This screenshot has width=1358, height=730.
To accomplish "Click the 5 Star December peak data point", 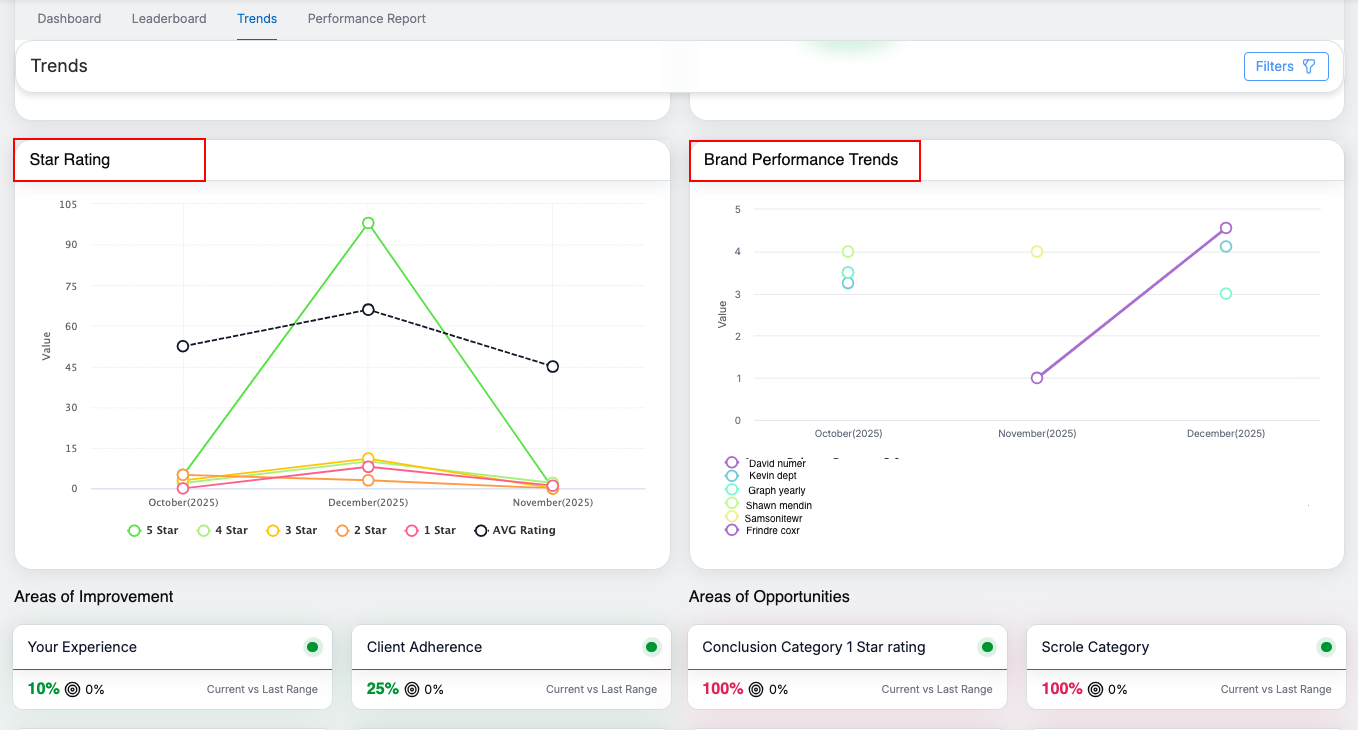I will (x=368, y=223).
